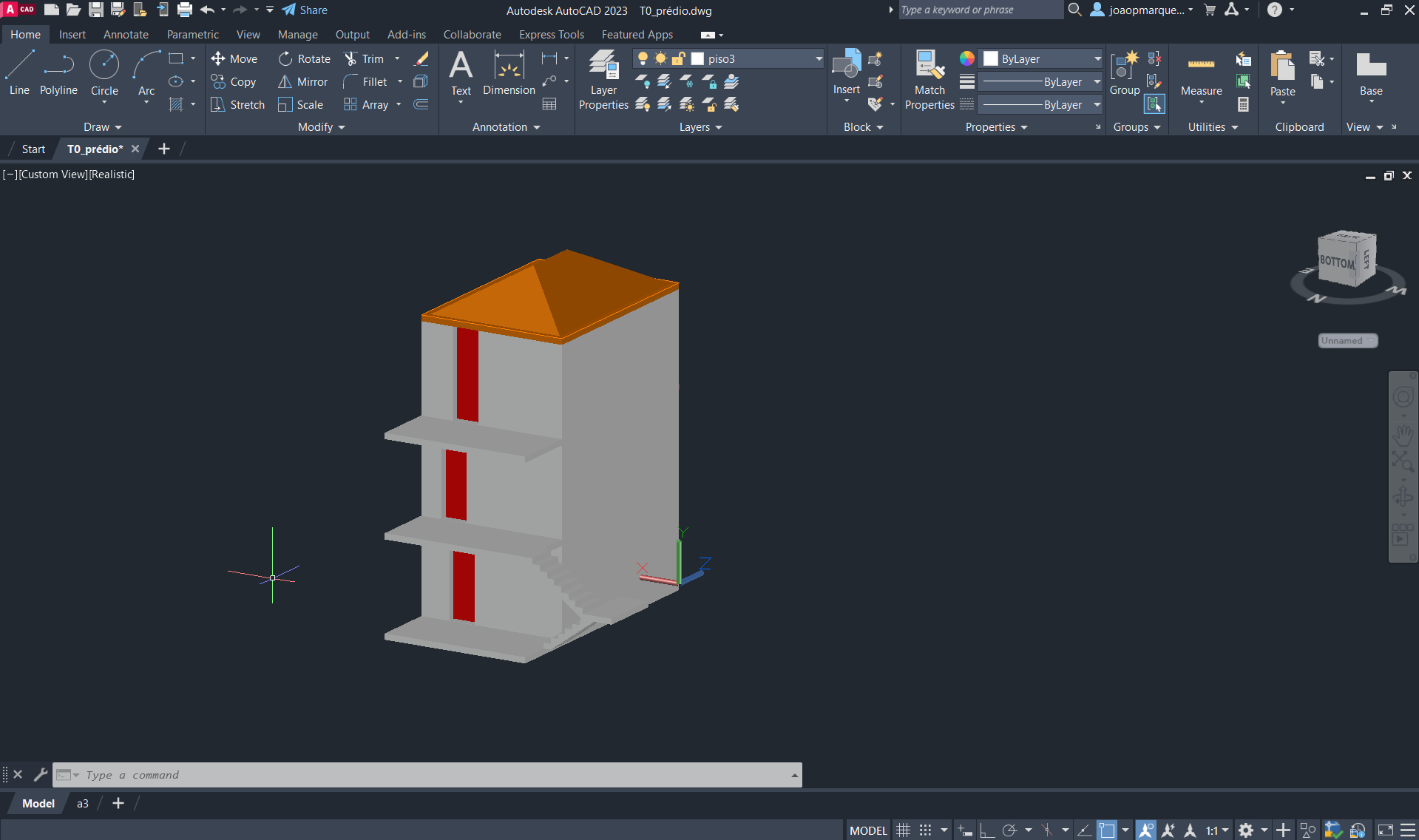
Task: Toggle layer on/off lightbulb for piso3
Action: (x=643, y=59)
